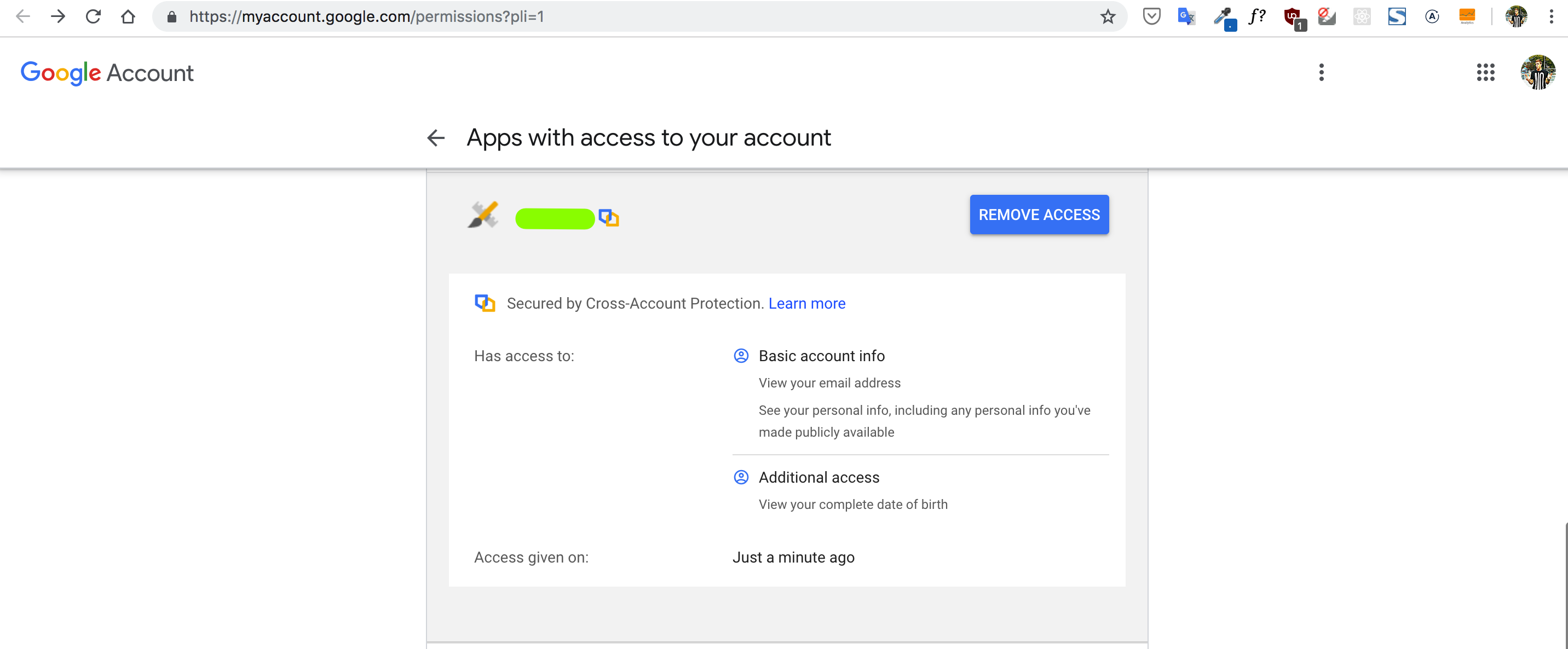Open the WhatFont f? extension
Screen dimensions: 1568x649
1257,16
